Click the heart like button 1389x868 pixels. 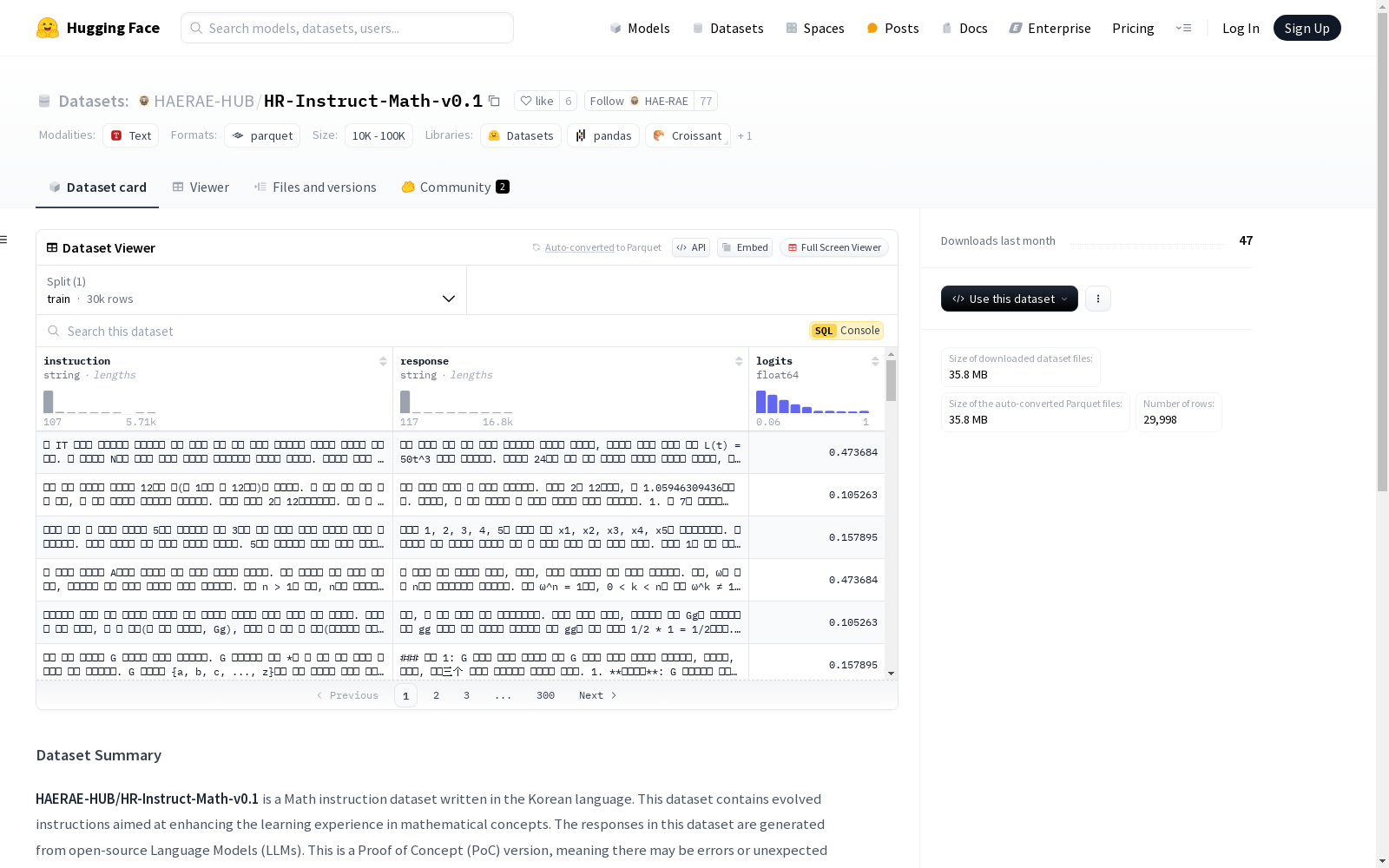537,101
